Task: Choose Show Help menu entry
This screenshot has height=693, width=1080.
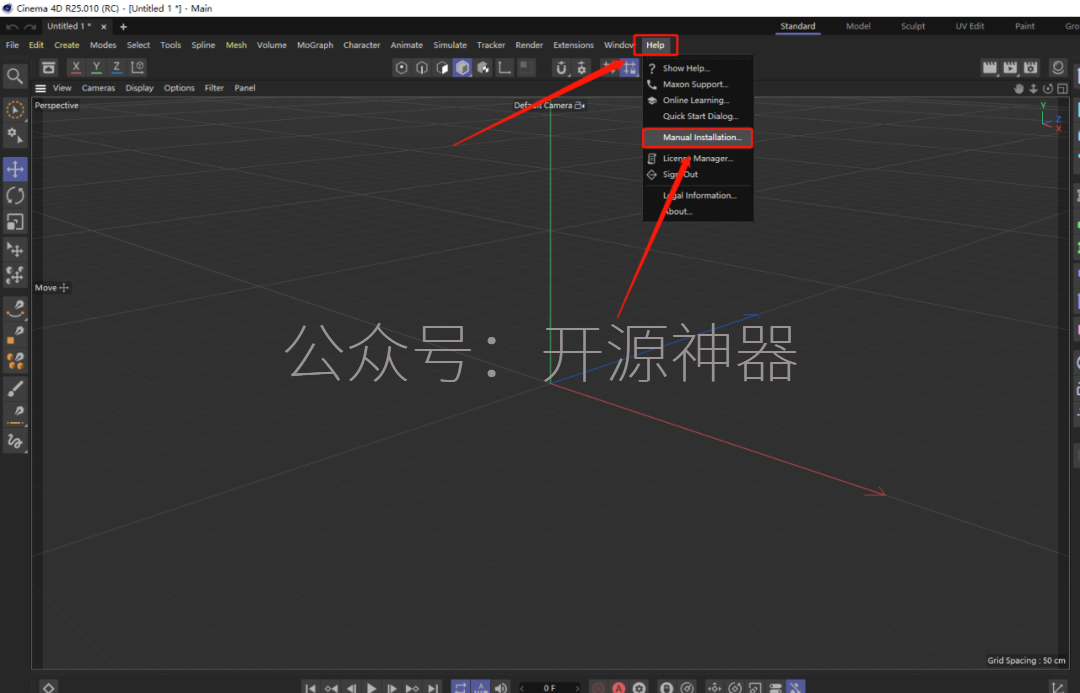Action: (697, 68)
